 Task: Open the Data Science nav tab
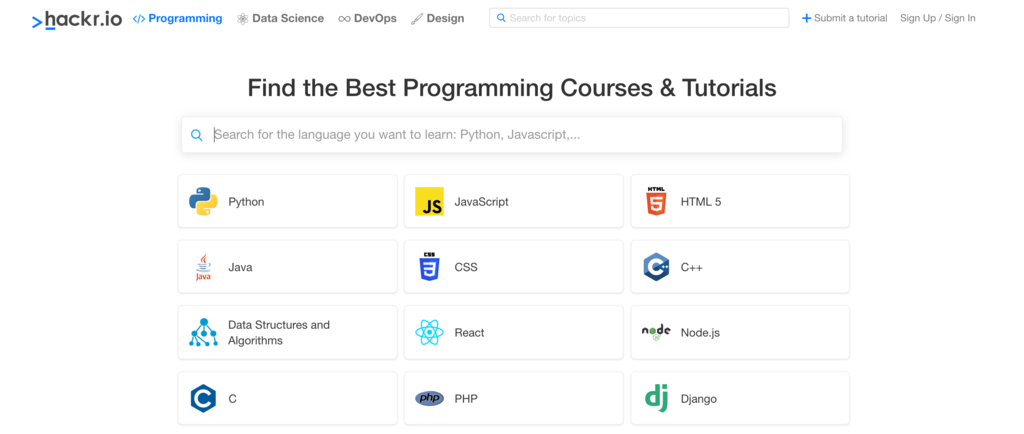point(281,18)
